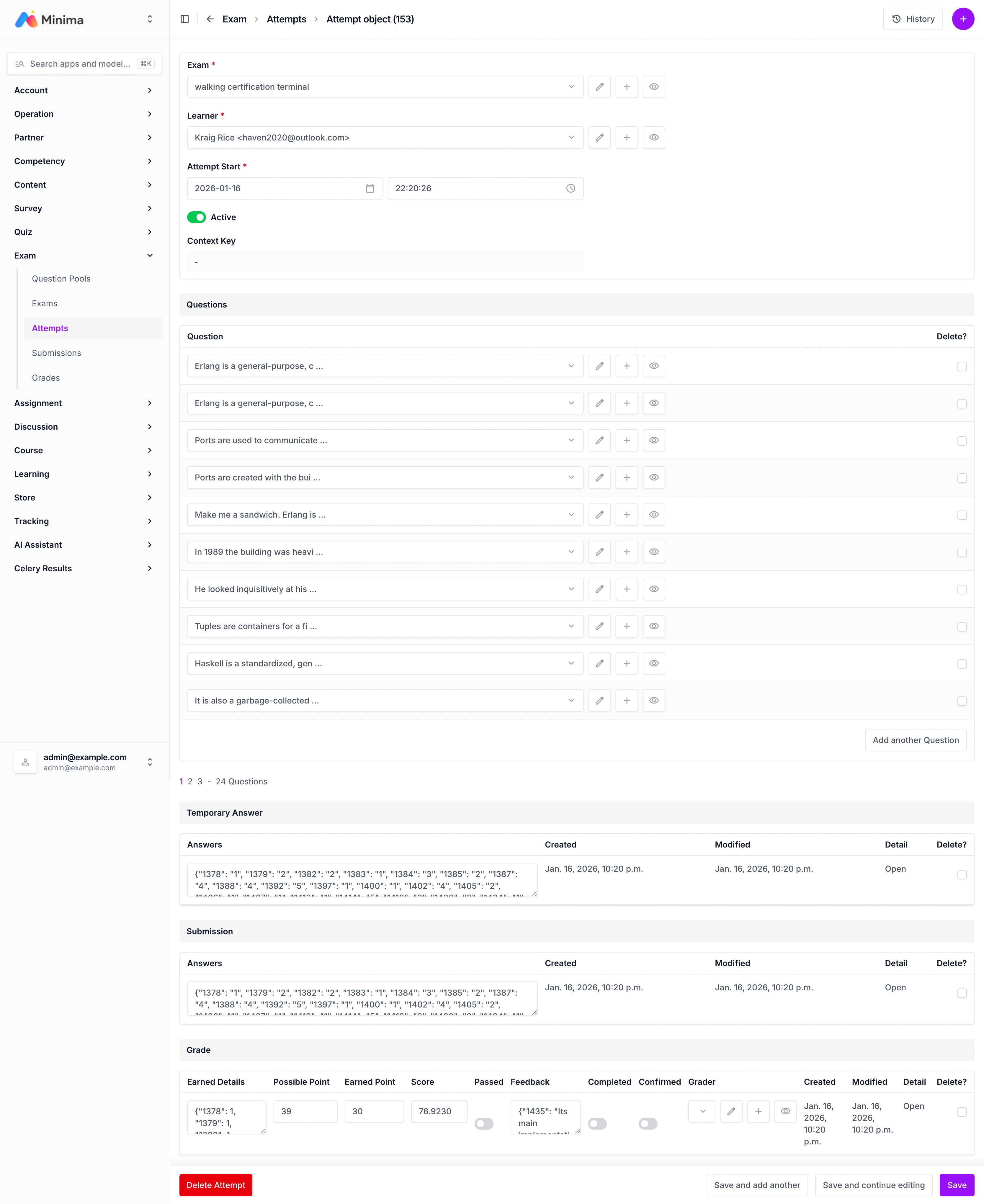Viewport: 984px width, 1204px height.
Task: Click the back arrow in breadcrumb
Action: coord(210,19)
